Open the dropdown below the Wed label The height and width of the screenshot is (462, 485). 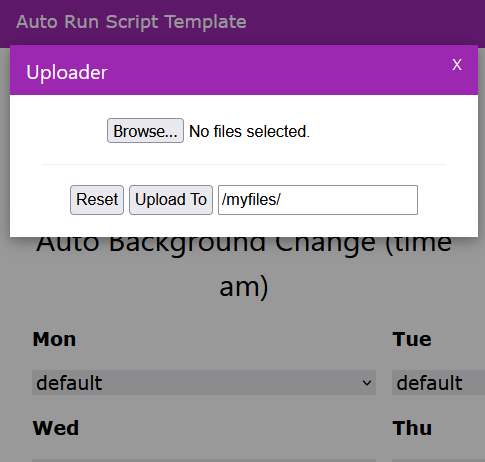point(204,460)
